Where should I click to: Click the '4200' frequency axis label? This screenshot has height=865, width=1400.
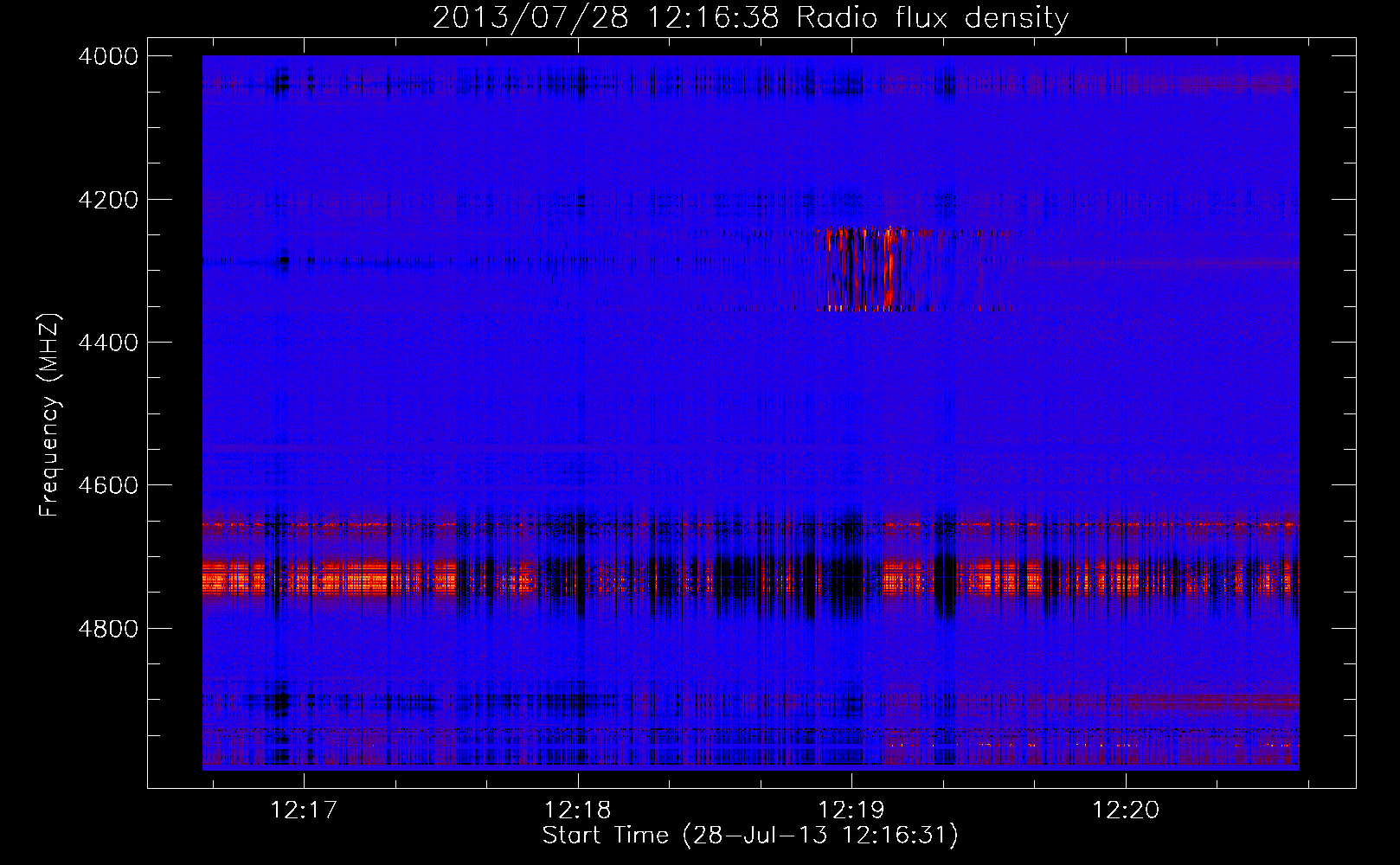[x=108, y=200]
